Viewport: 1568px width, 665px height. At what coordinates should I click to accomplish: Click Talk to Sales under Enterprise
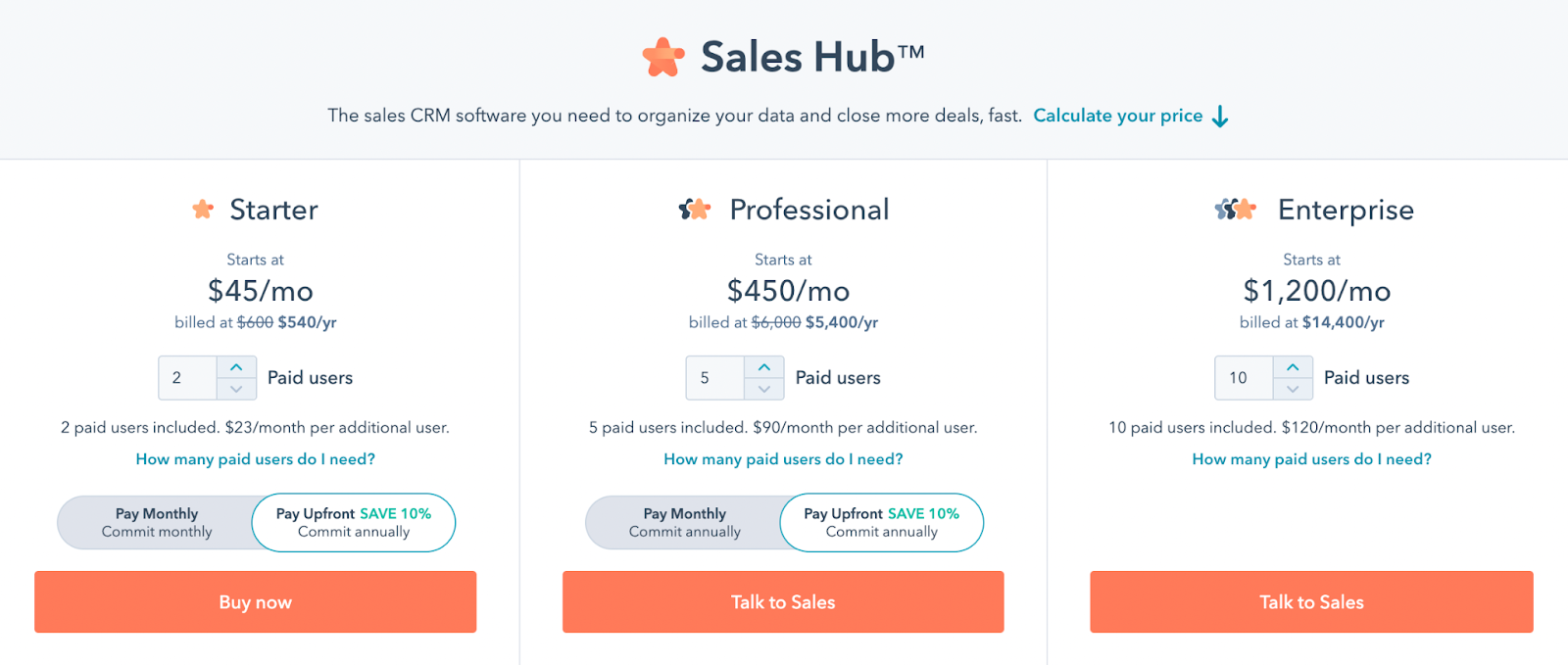[x=1311, y=602]
